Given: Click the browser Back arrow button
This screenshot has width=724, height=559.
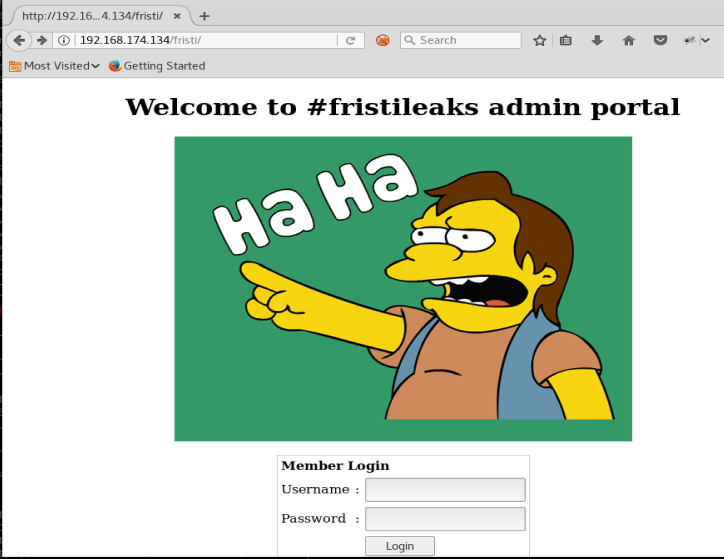Looking at the screenshot, I should click(x=19, y=41).
